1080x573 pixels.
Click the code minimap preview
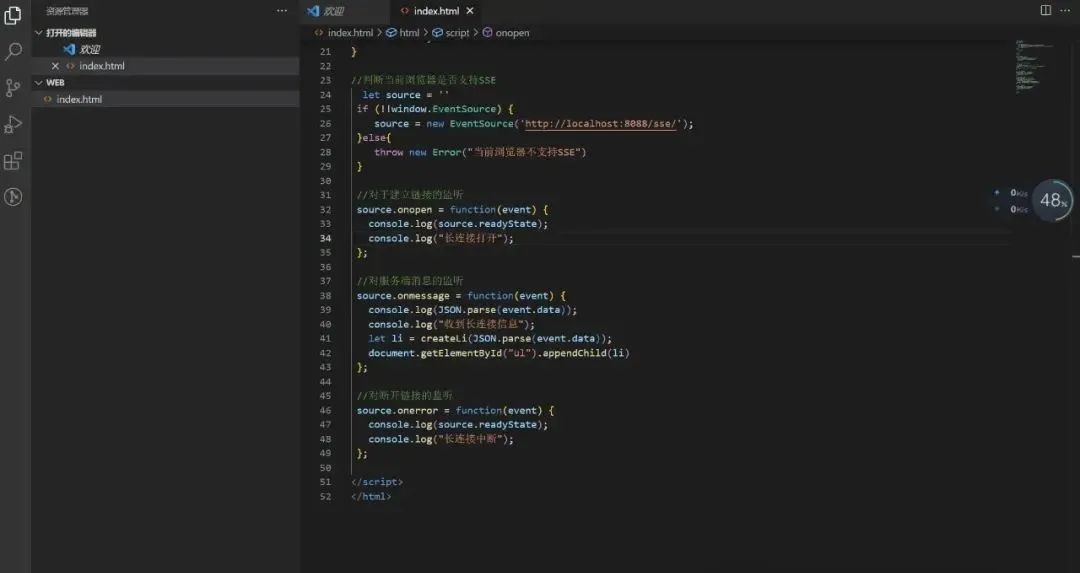[x=1035, y=67]
